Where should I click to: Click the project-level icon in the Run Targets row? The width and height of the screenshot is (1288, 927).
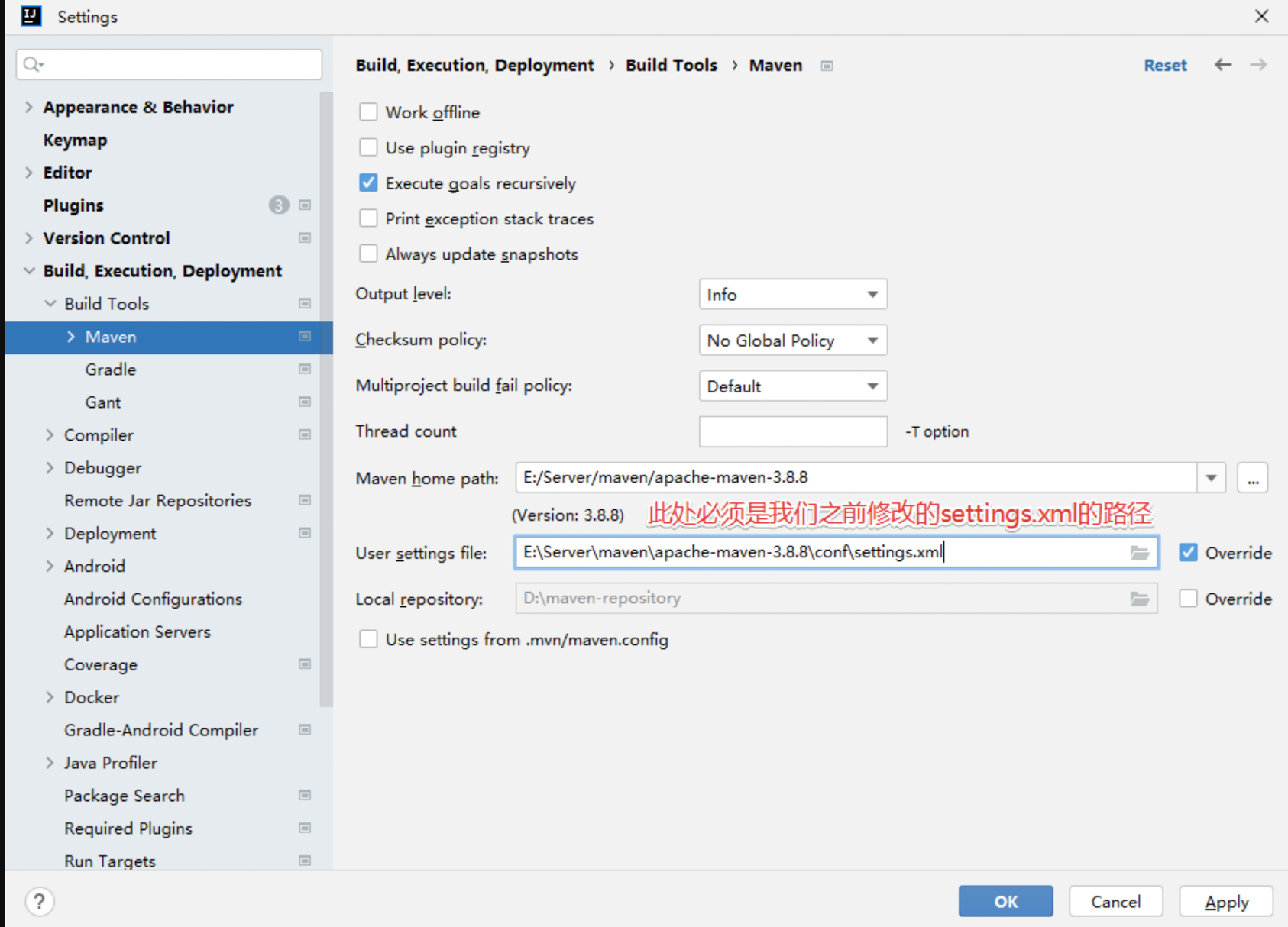point(305,861)
